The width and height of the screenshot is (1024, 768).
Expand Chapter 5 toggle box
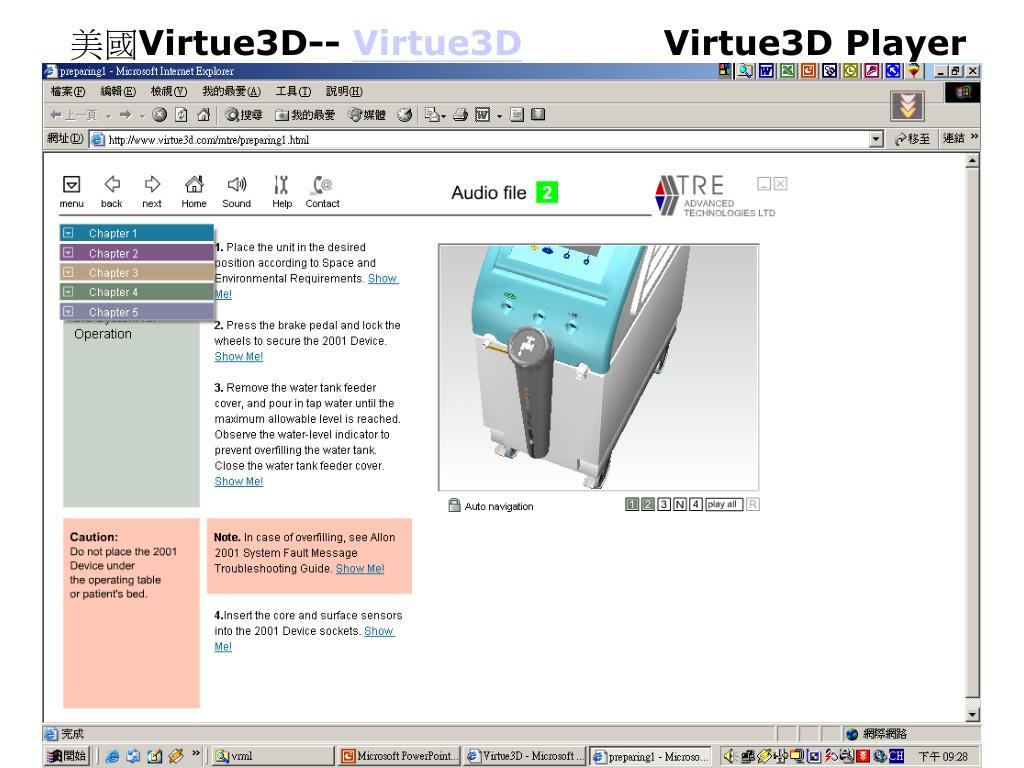pyautogui.click(x=68, y=312)
